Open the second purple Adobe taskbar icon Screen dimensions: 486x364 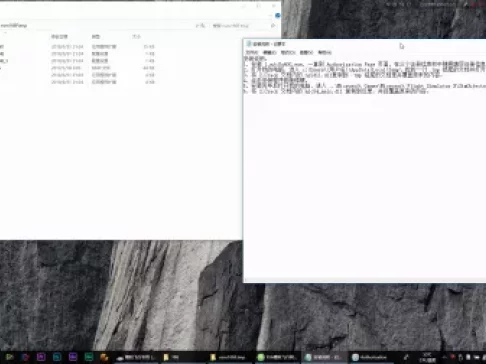pos(73,357)
